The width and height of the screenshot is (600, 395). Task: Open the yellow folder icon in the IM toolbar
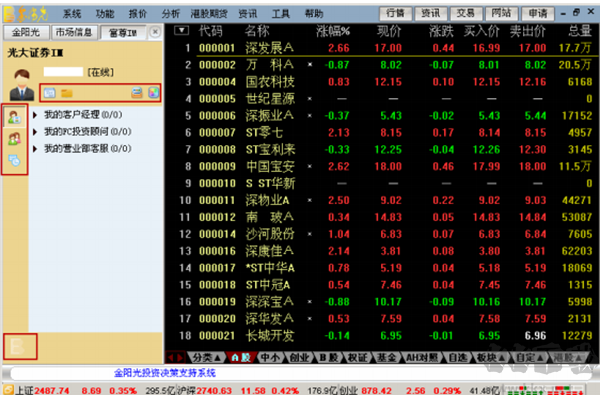coord(67,93)
